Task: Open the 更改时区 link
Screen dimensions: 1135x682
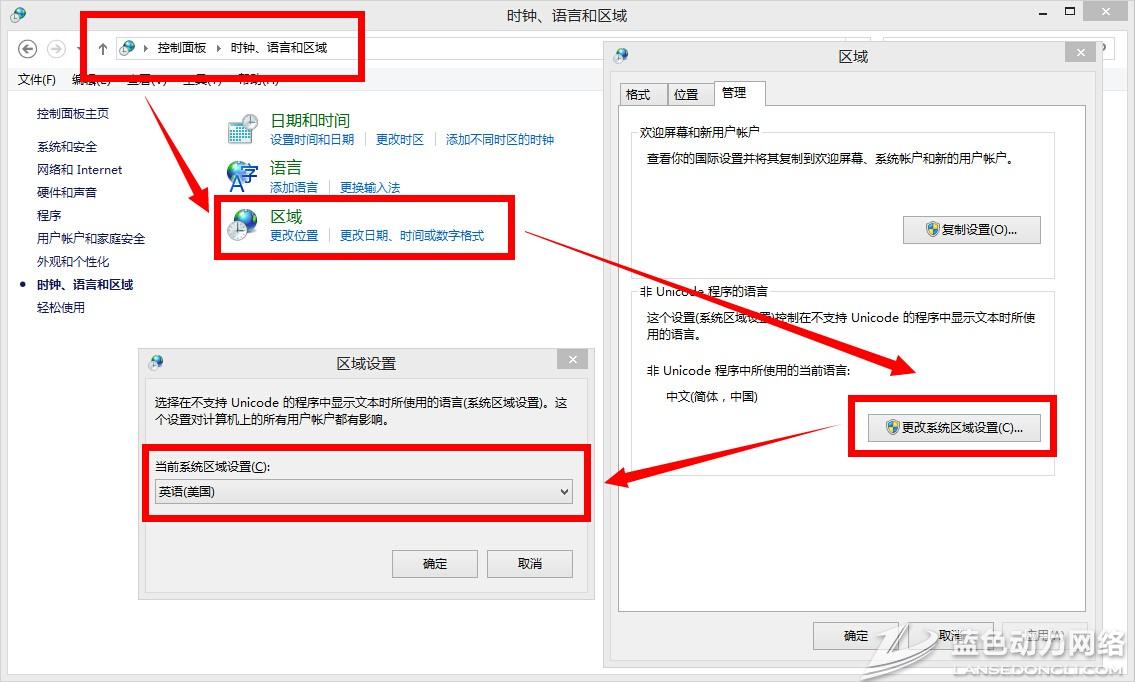Action: 400,140
